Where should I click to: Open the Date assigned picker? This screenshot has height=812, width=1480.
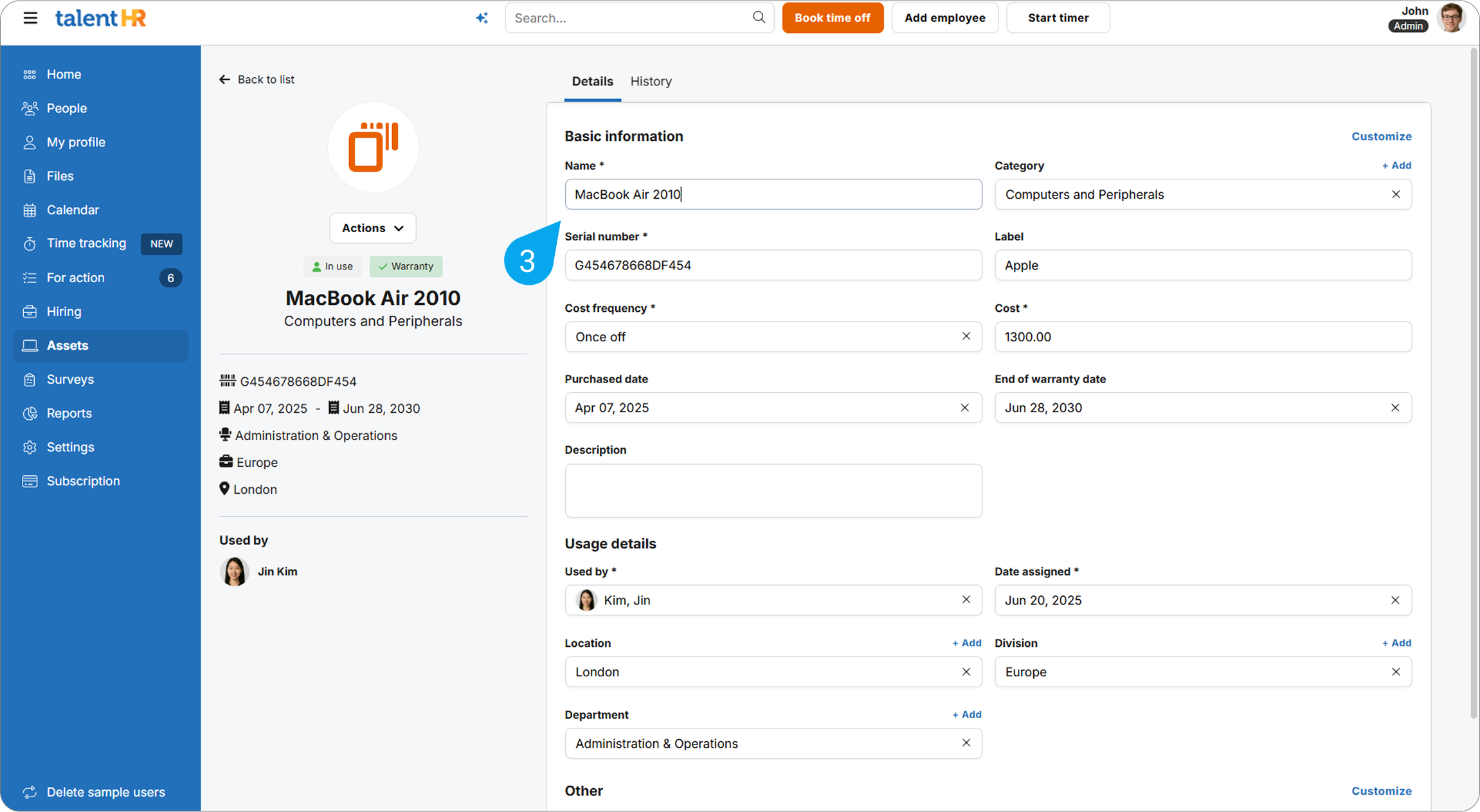click(x=1203, y=600)
